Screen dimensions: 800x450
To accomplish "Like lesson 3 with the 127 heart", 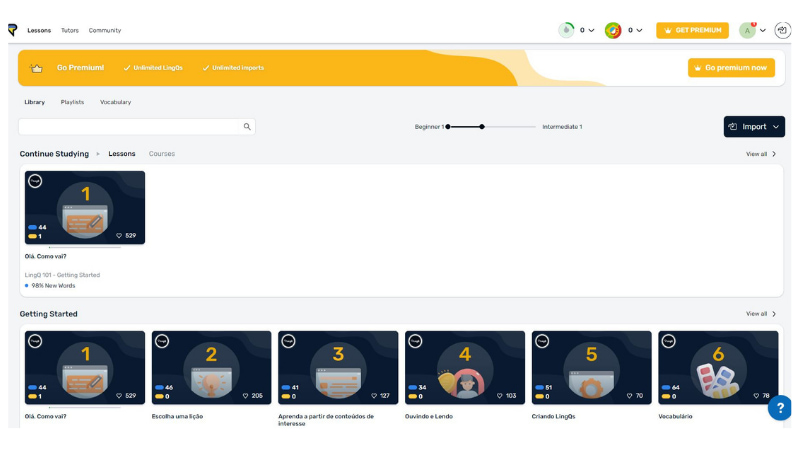I will coord(374,396).
